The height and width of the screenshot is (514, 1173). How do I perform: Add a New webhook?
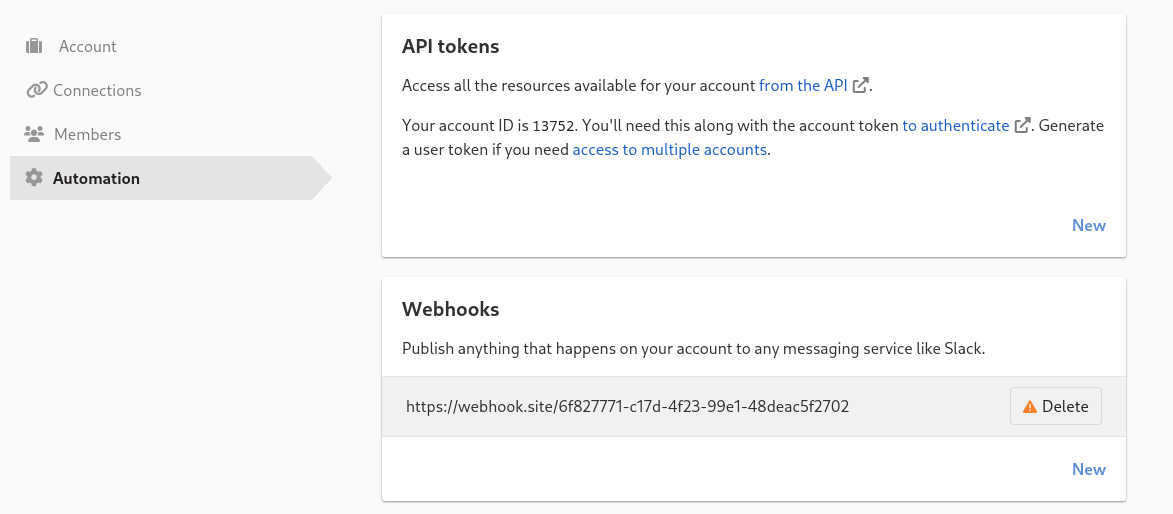tap(1088, 469)
